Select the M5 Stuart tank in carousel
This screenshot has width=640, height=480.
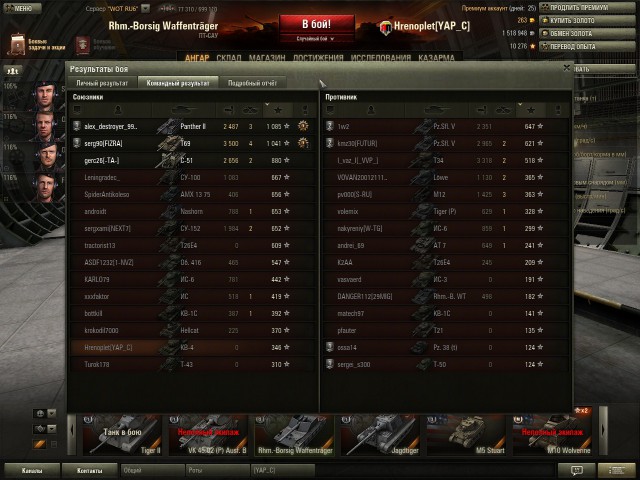point(466,435)
